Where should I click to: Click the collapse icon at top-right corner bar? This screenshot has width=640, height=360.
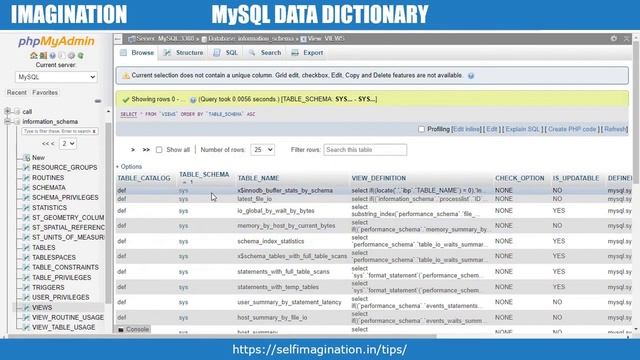pos(627,38)
